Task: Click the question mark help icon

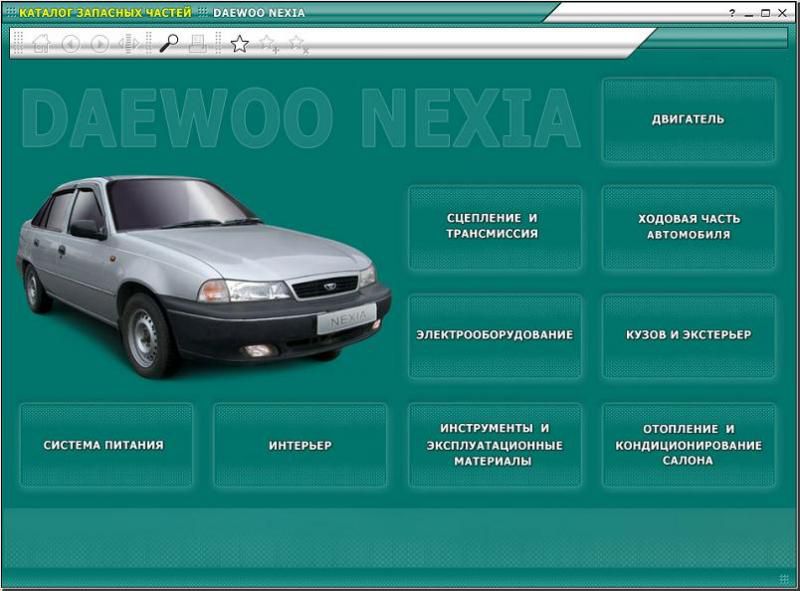Action: (x=732, y=13)
